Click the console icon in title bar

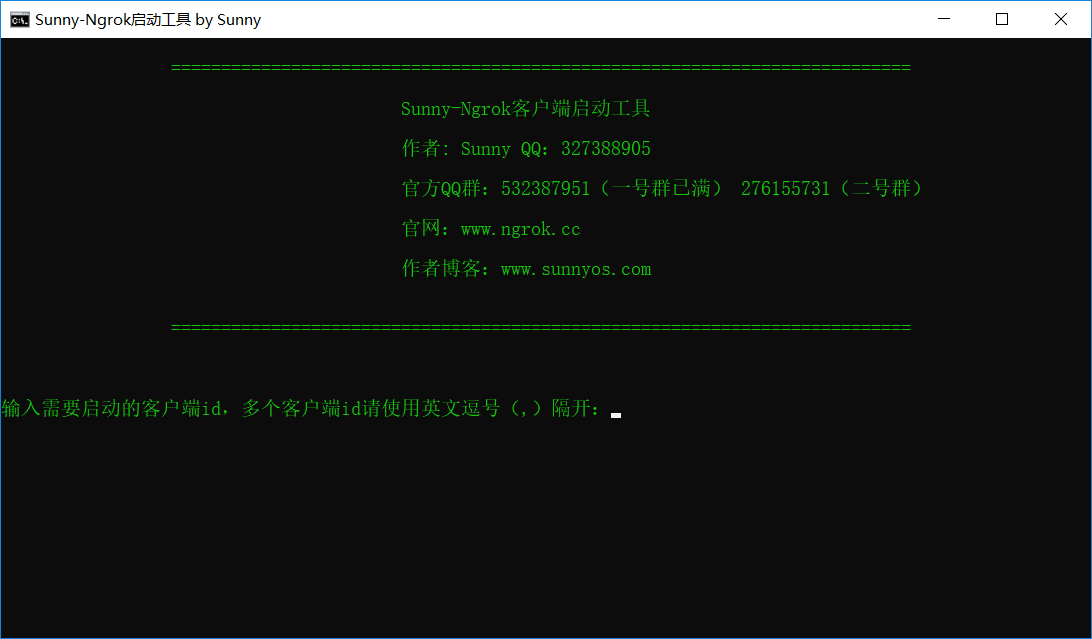pos(20,19)
